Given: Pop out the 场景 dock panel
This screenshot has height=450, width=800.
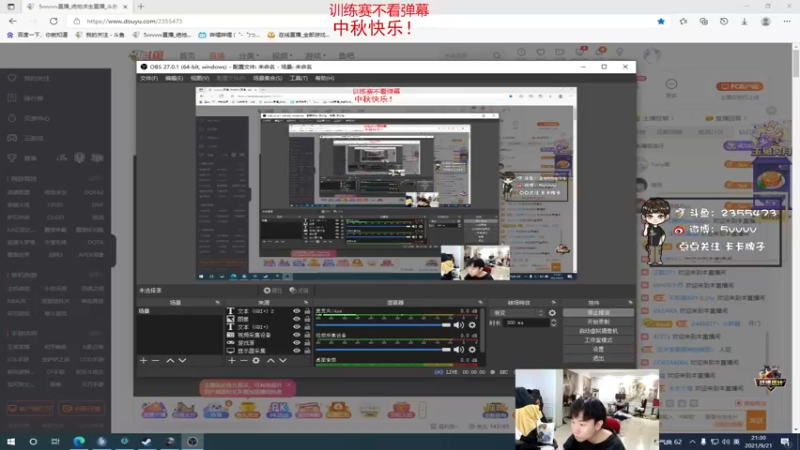Looking at the screenshot, I should (x=217, y=303).
